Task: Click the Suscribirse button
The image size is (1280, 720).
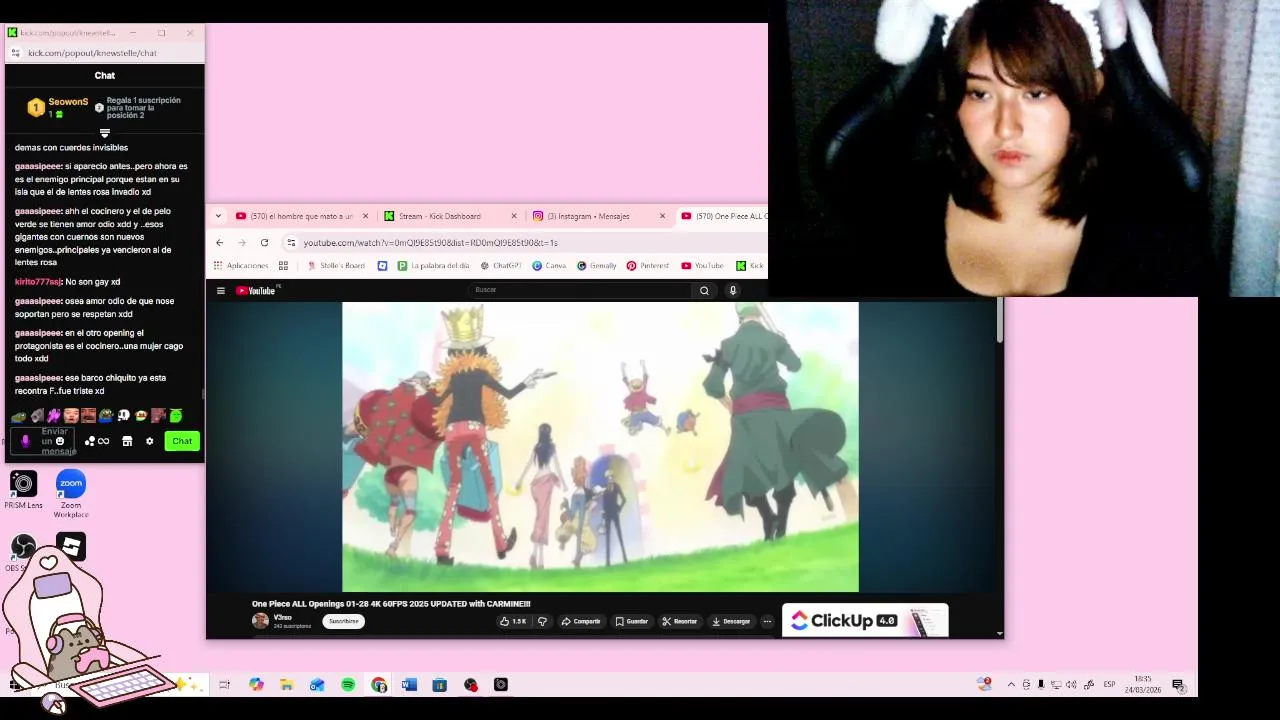Action: pos(343,621)
